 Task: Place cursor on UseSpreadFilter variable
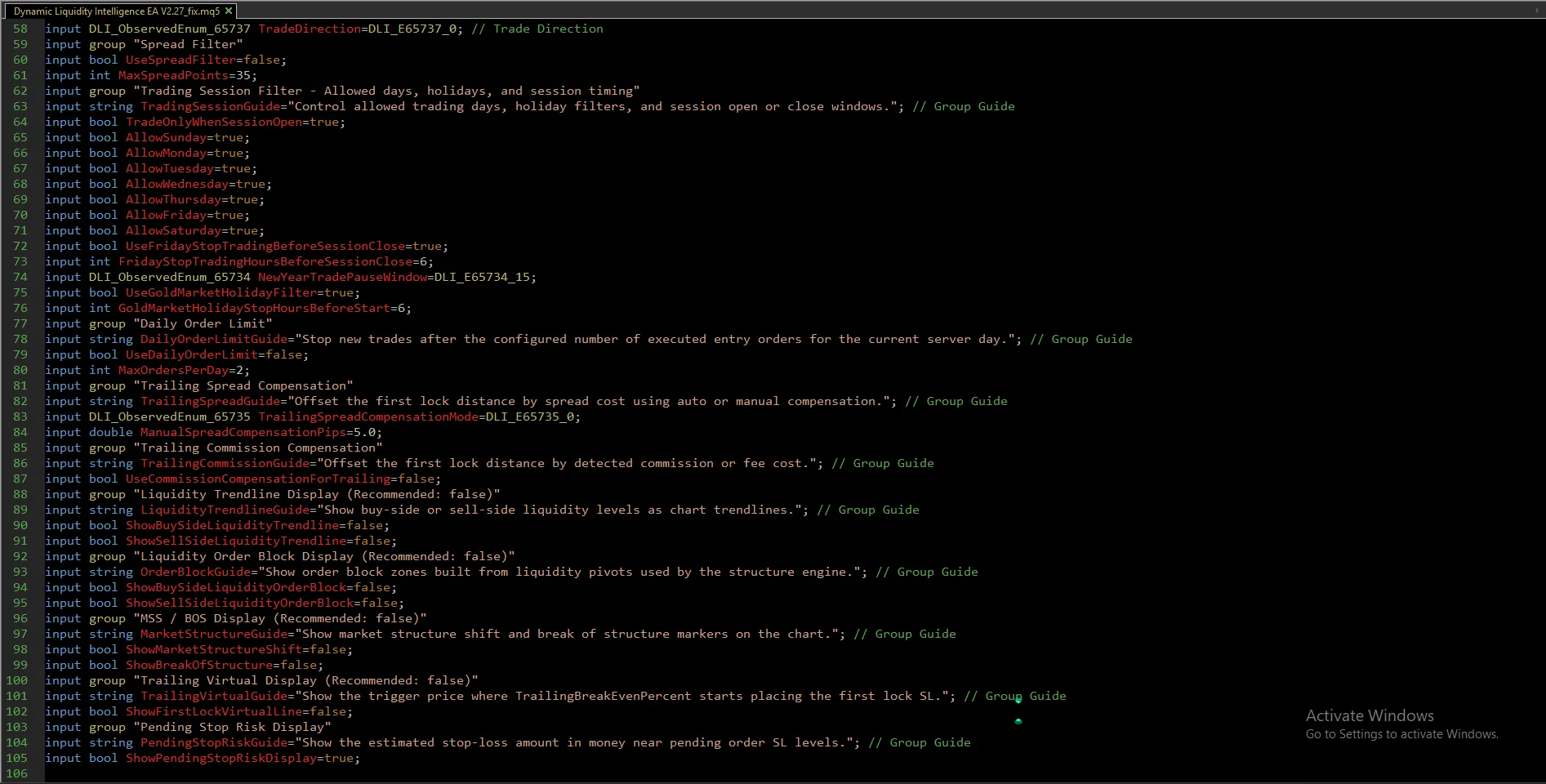click(x=180, y=60)
